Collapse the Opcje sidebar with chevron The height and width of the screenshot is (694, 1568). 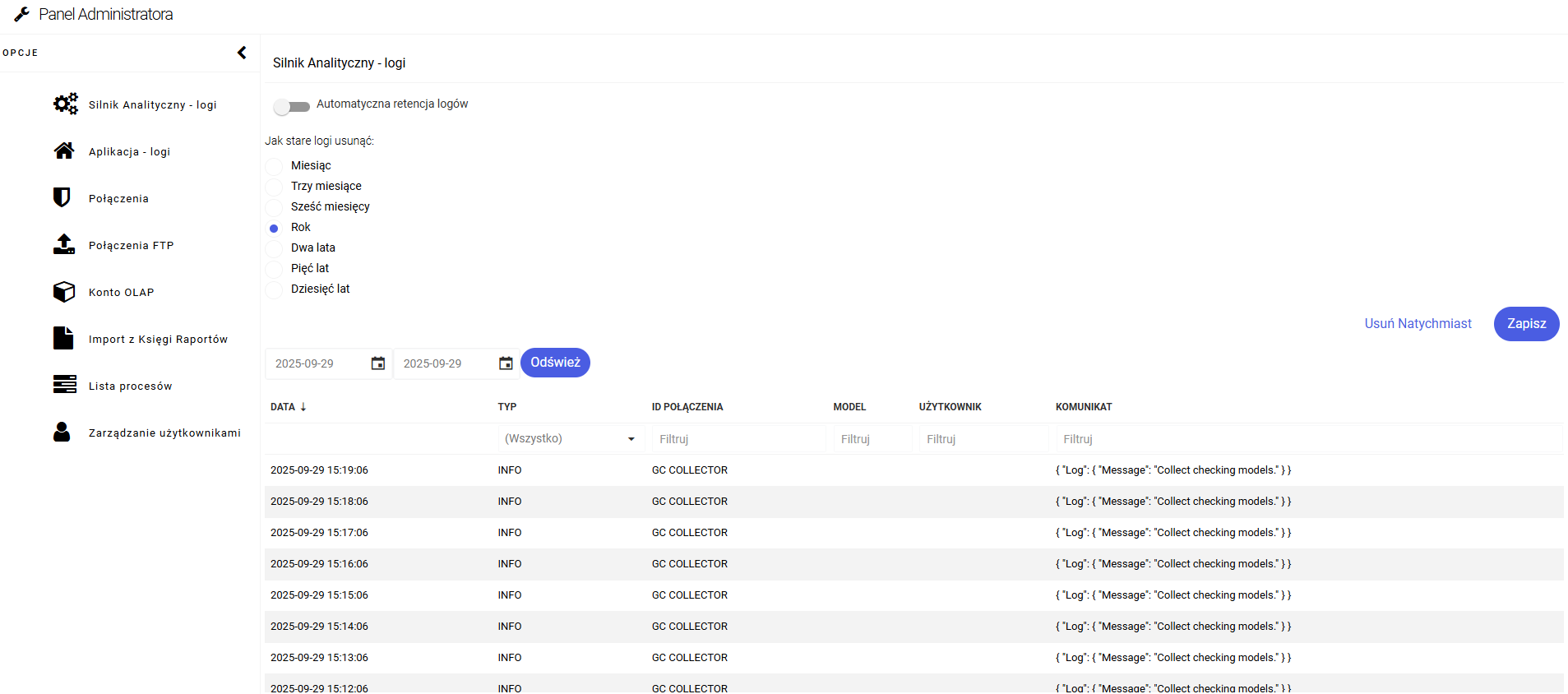click(x=242, y=53)
